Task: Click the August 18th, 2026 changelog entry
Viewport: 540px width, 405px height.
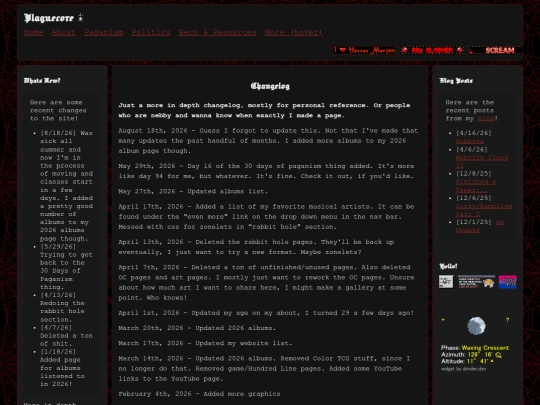Action: coord(268,141)
